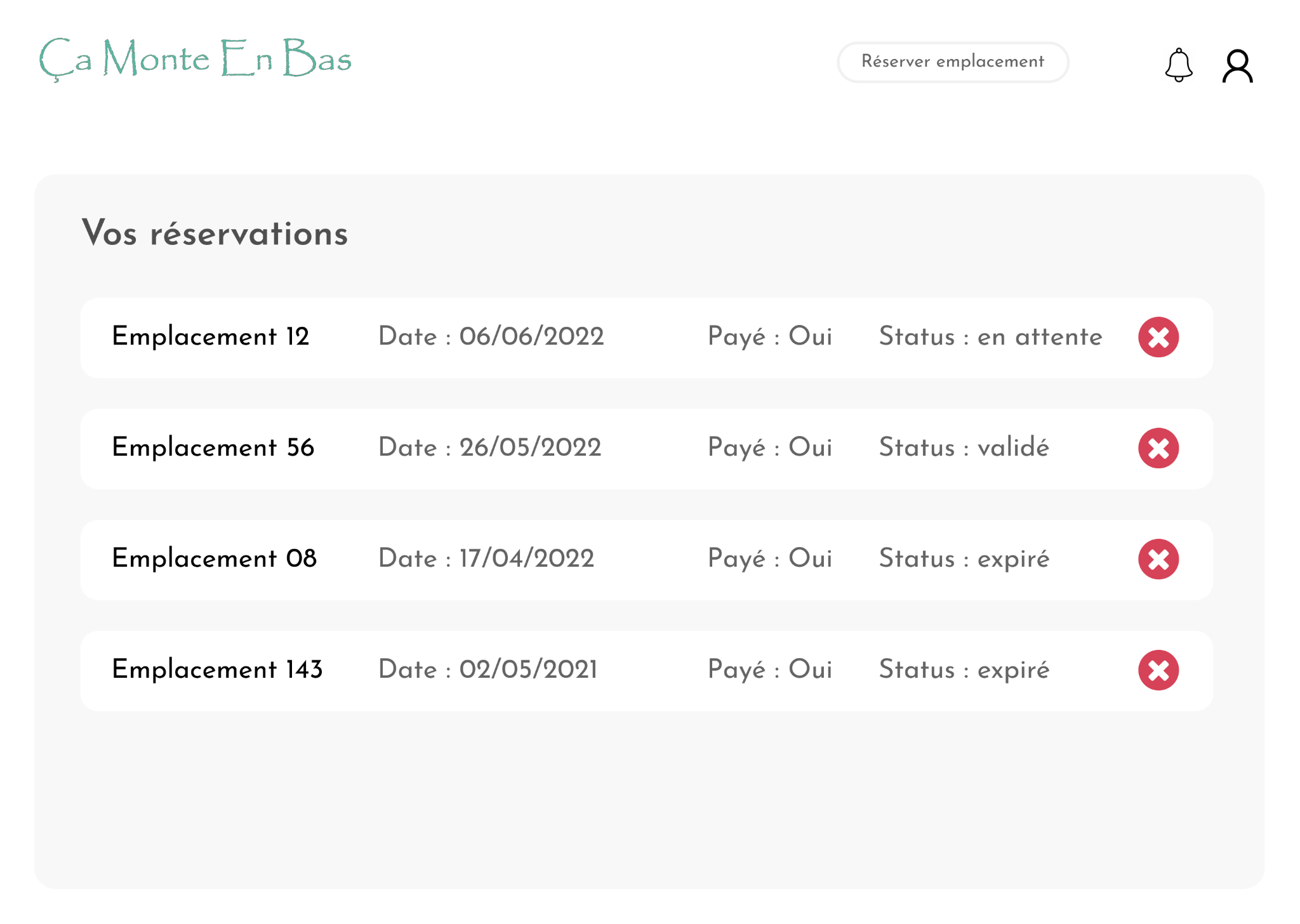
Task: Cancel the Emplacement 12 reservation with red X
Action: (1158, 337)
